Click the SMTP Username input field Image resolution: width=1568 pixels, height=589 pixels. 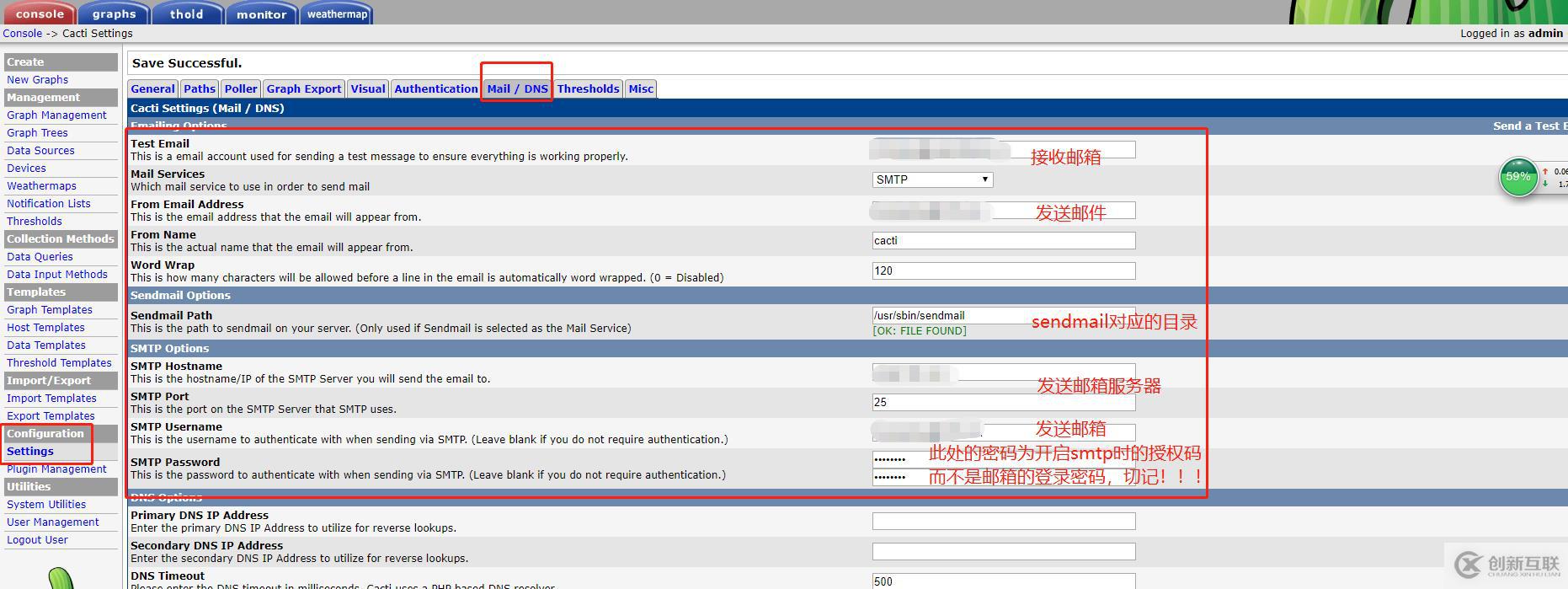tap(1004, 432)
